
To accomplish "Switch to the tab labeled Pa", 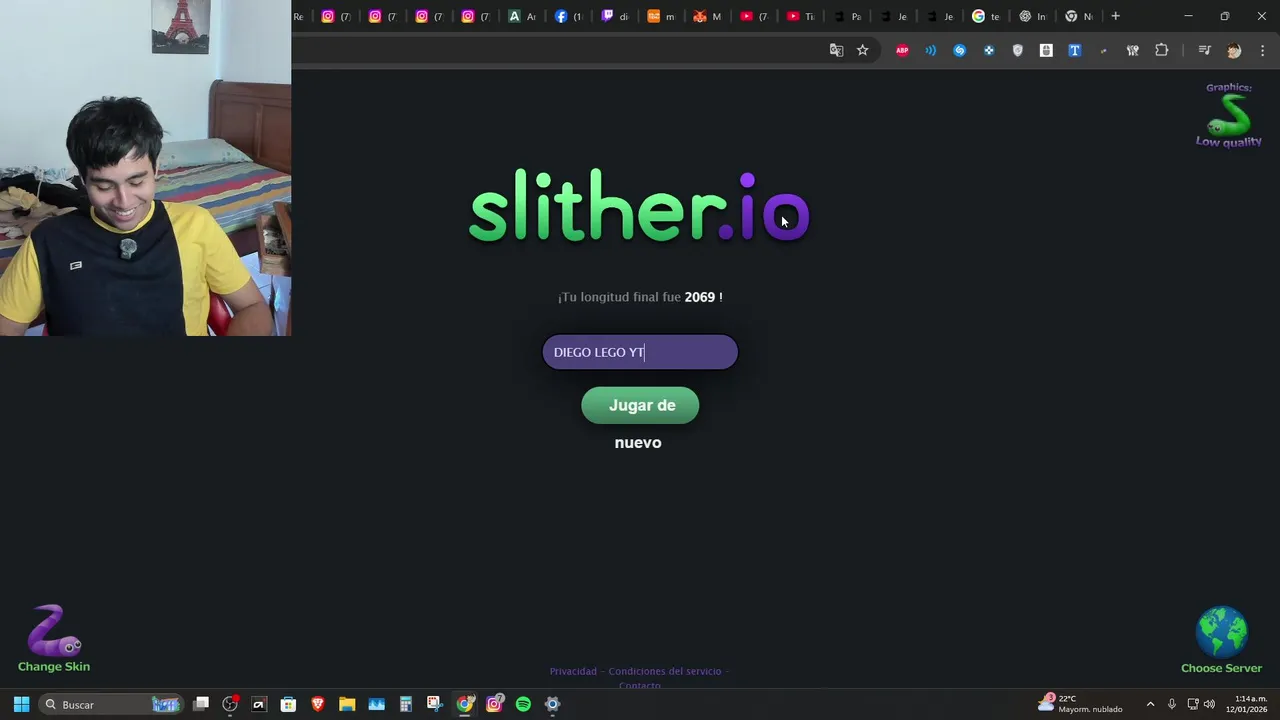I will (x=847, y=16).
